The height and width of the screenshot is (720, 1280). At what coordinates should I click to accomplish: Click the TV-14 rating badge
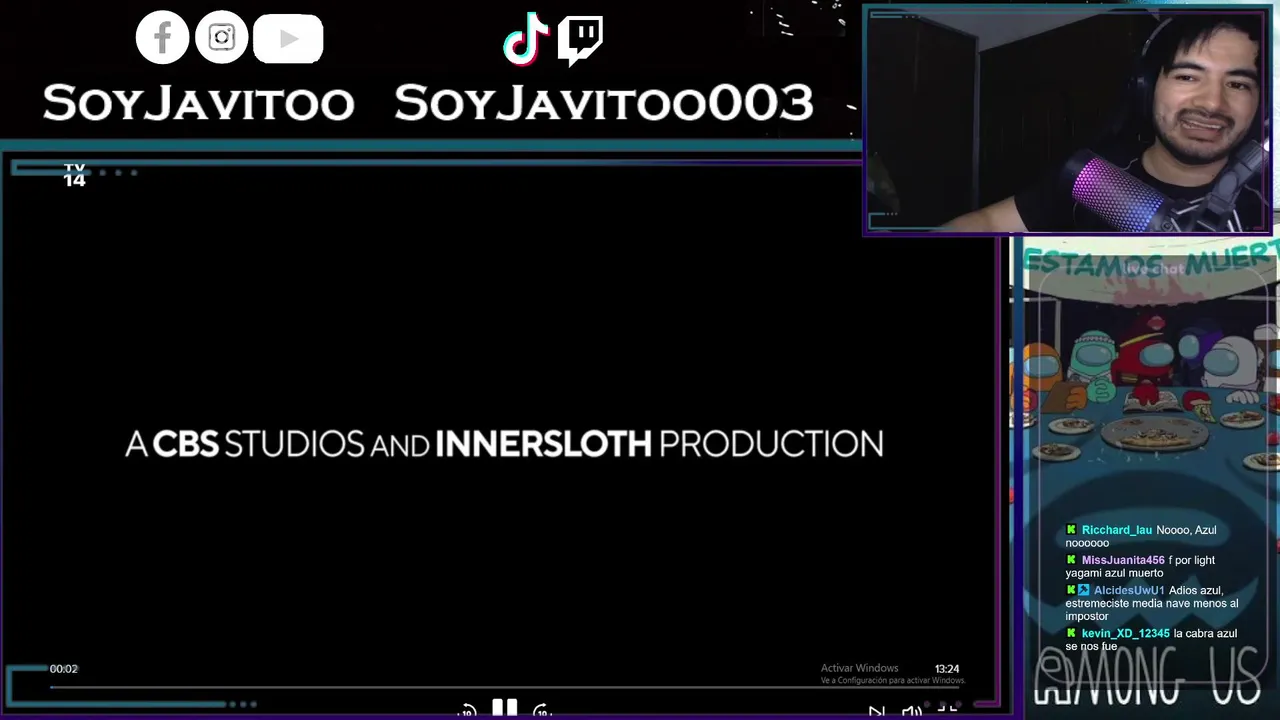(x=74, y=176)
